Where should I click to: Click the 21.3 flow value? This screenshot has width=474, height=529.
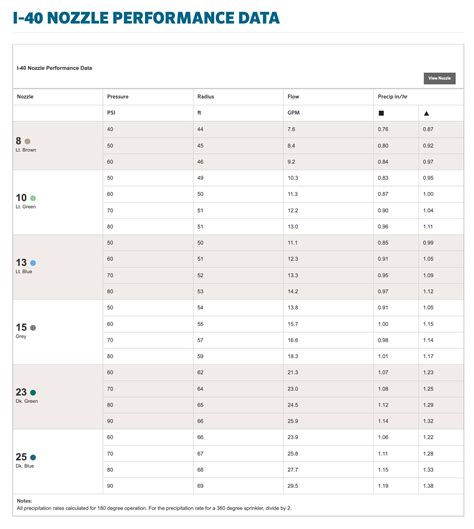pos(292,372)
